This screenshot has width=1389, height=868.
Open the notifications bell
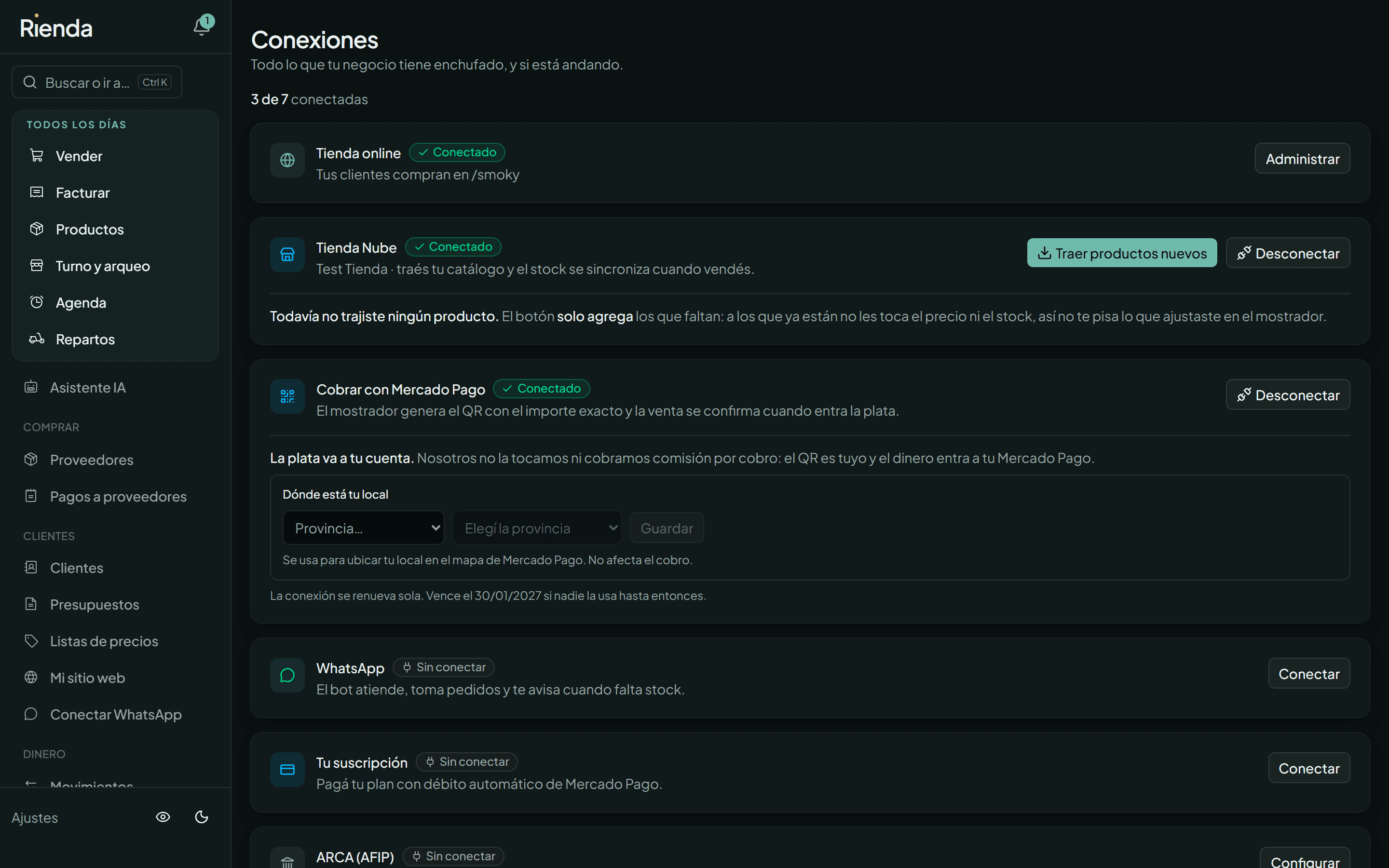click(x=202, y=27)
